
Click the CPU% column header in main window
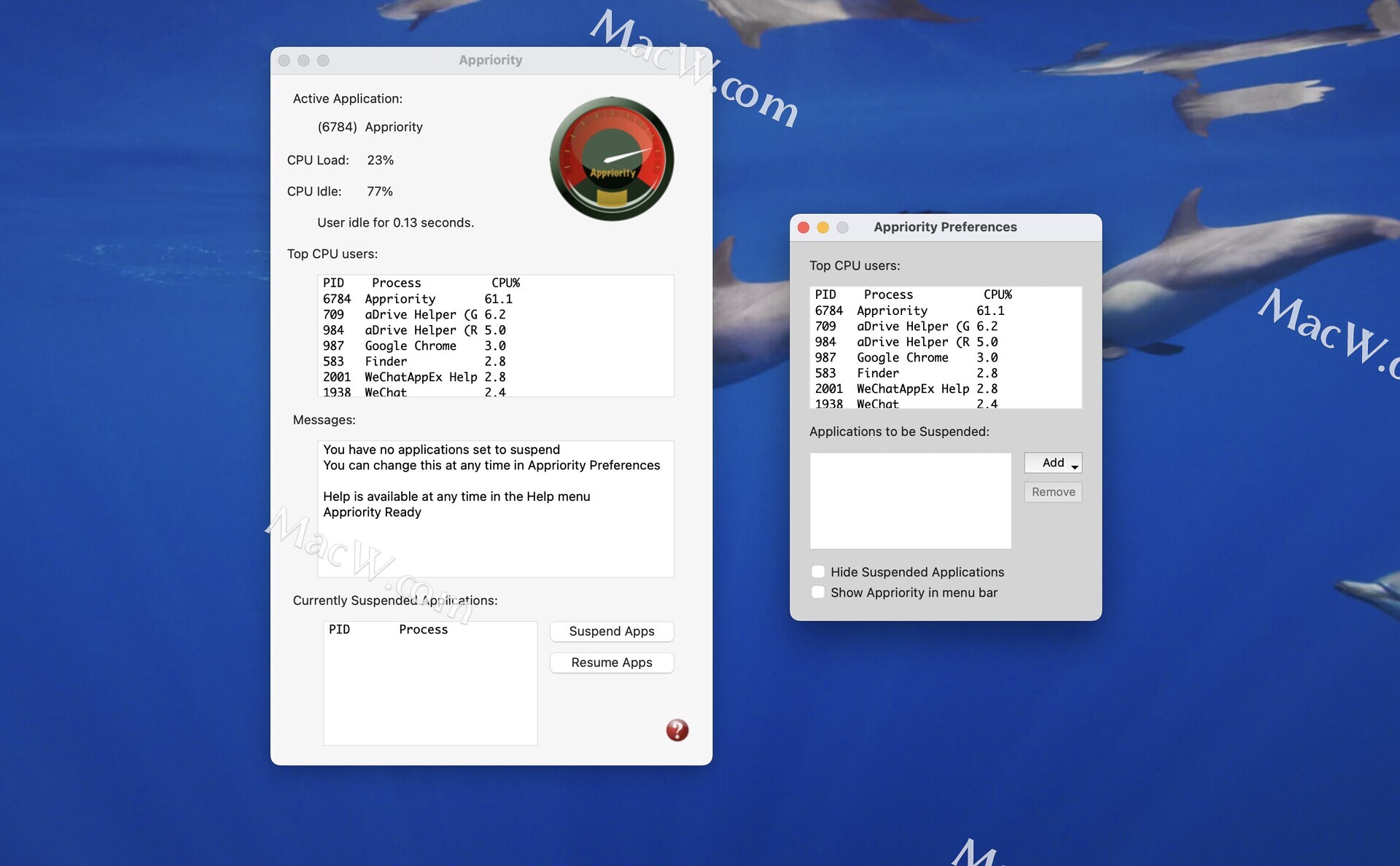[505, 283]
